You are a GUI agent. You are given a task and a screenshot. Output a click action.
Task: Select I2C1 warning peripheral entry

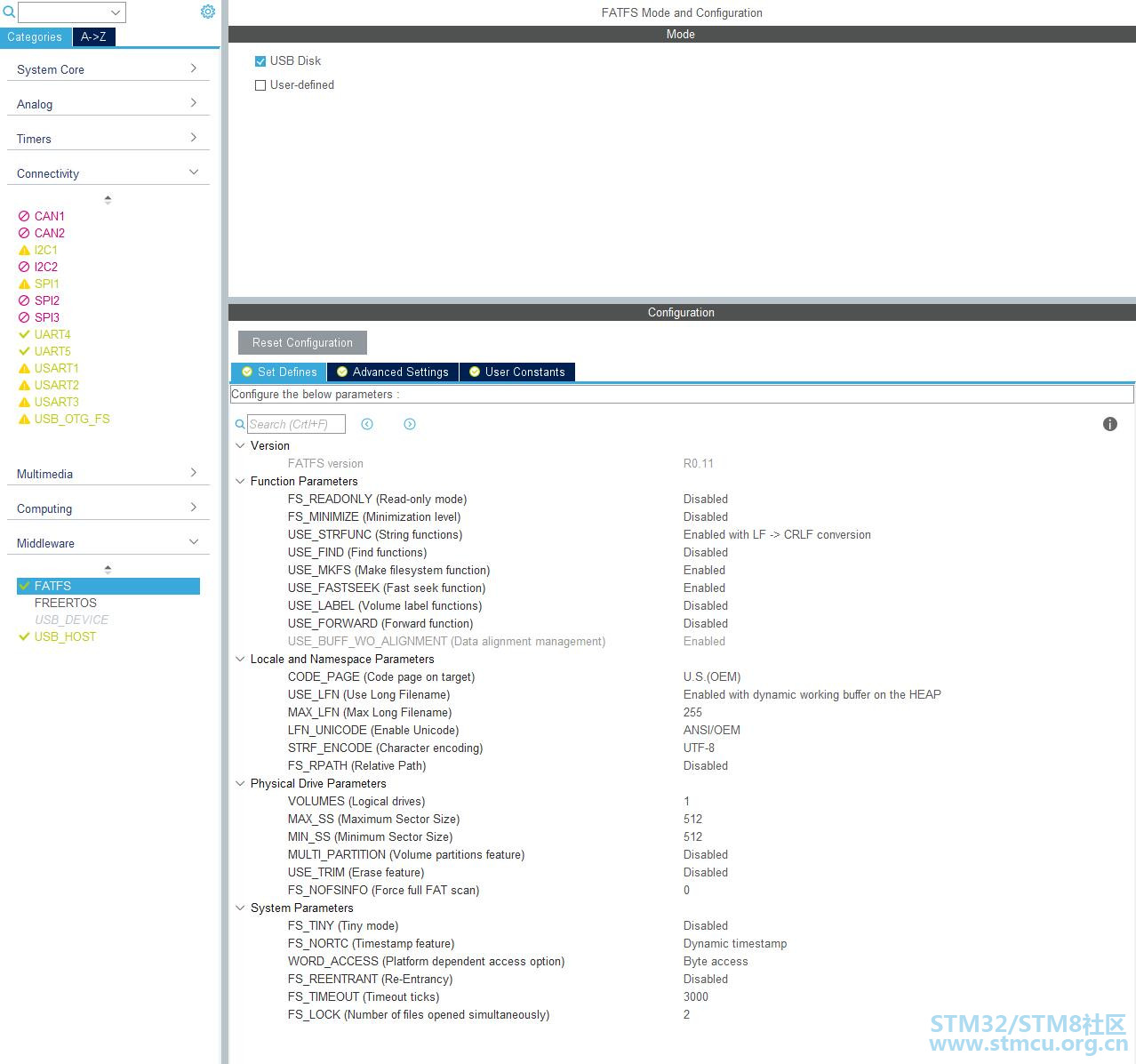tap(45, 250)
